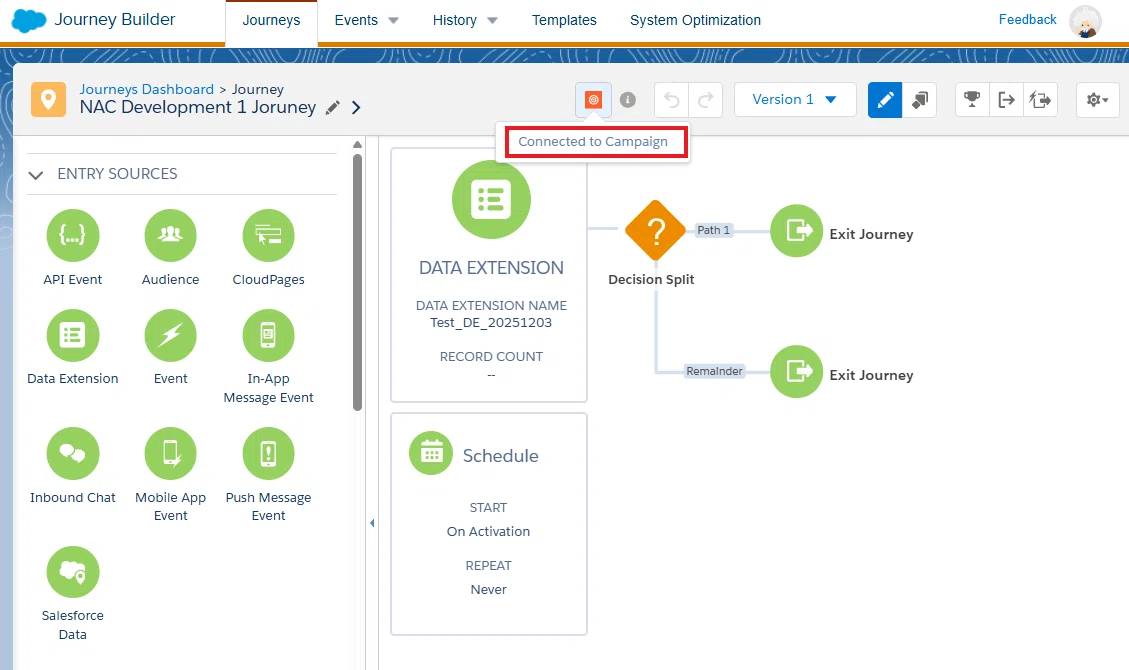Edit journey name with pencil icon
The width and height of the screenshot is (1129, 670).
(333, 108)
